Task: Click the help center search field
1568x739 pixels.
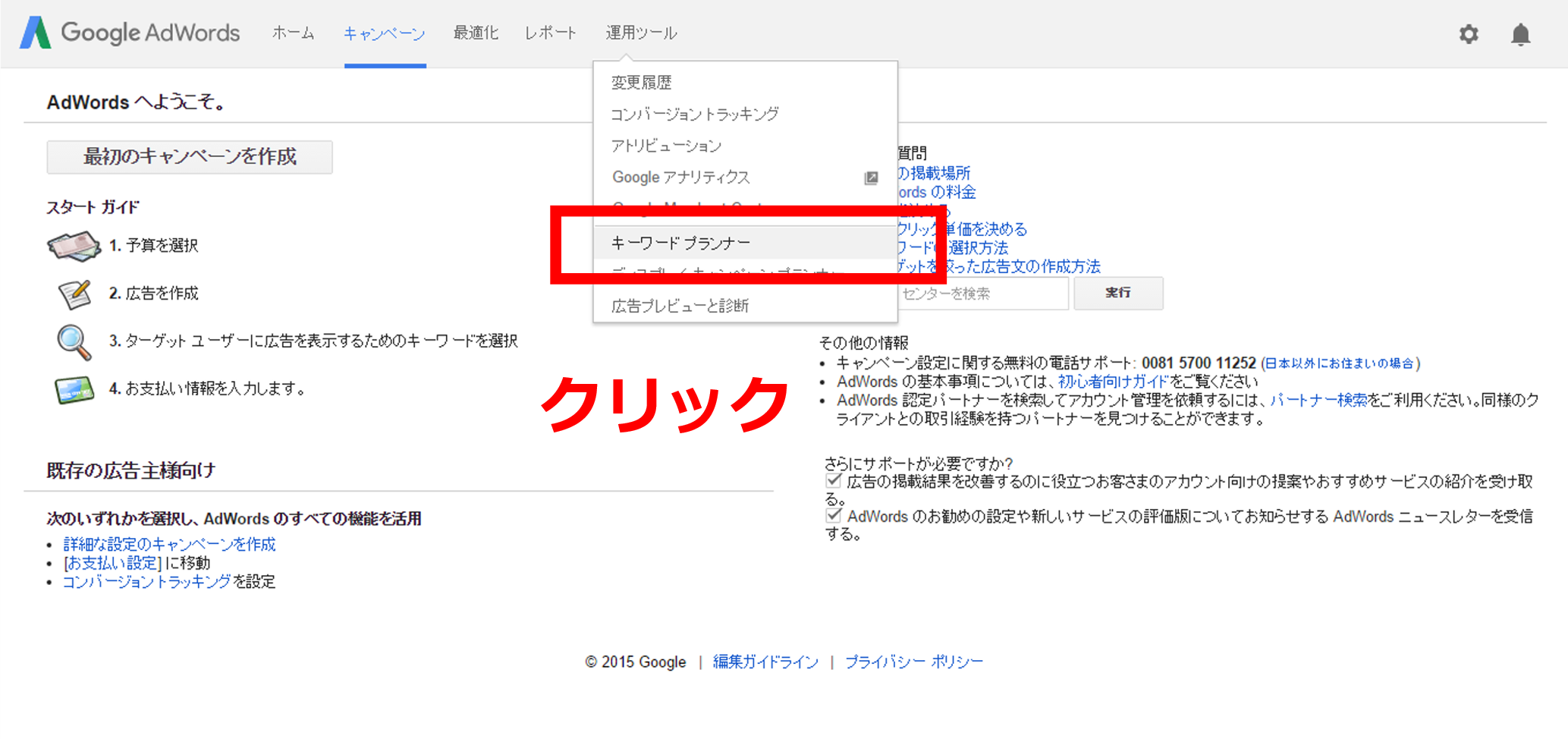Action: pyautogui.click(x=982, y=293)
